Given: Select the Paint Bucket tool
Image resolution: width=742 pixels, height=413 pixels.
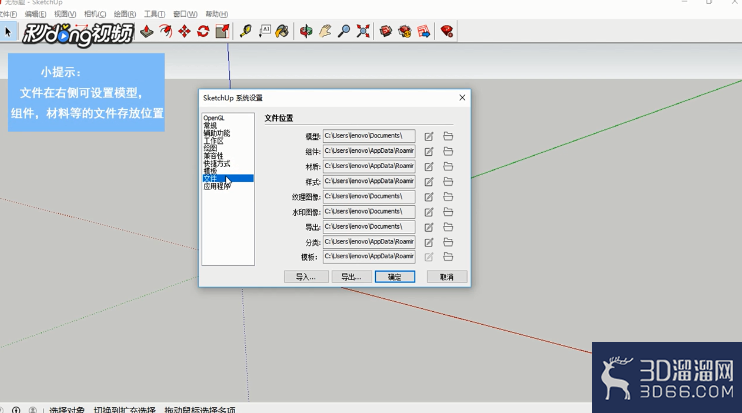Looking at the screenshot, I should point(283,32).
